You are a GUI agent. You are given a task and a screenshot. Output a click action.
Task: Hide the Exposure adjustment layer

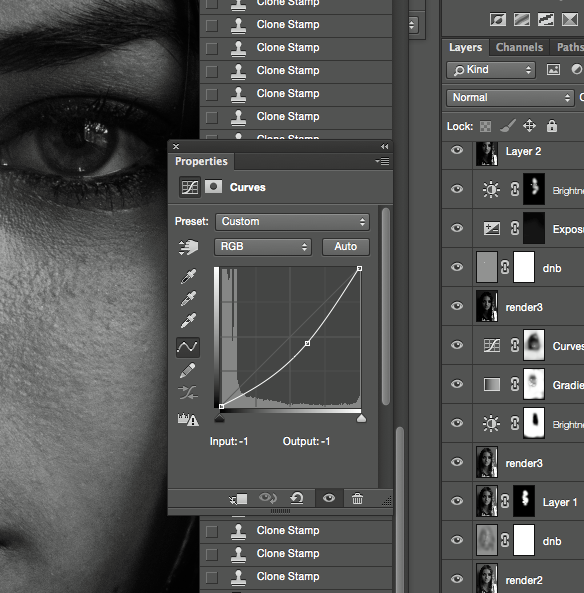pyautogui.click(x=457, y=228)
